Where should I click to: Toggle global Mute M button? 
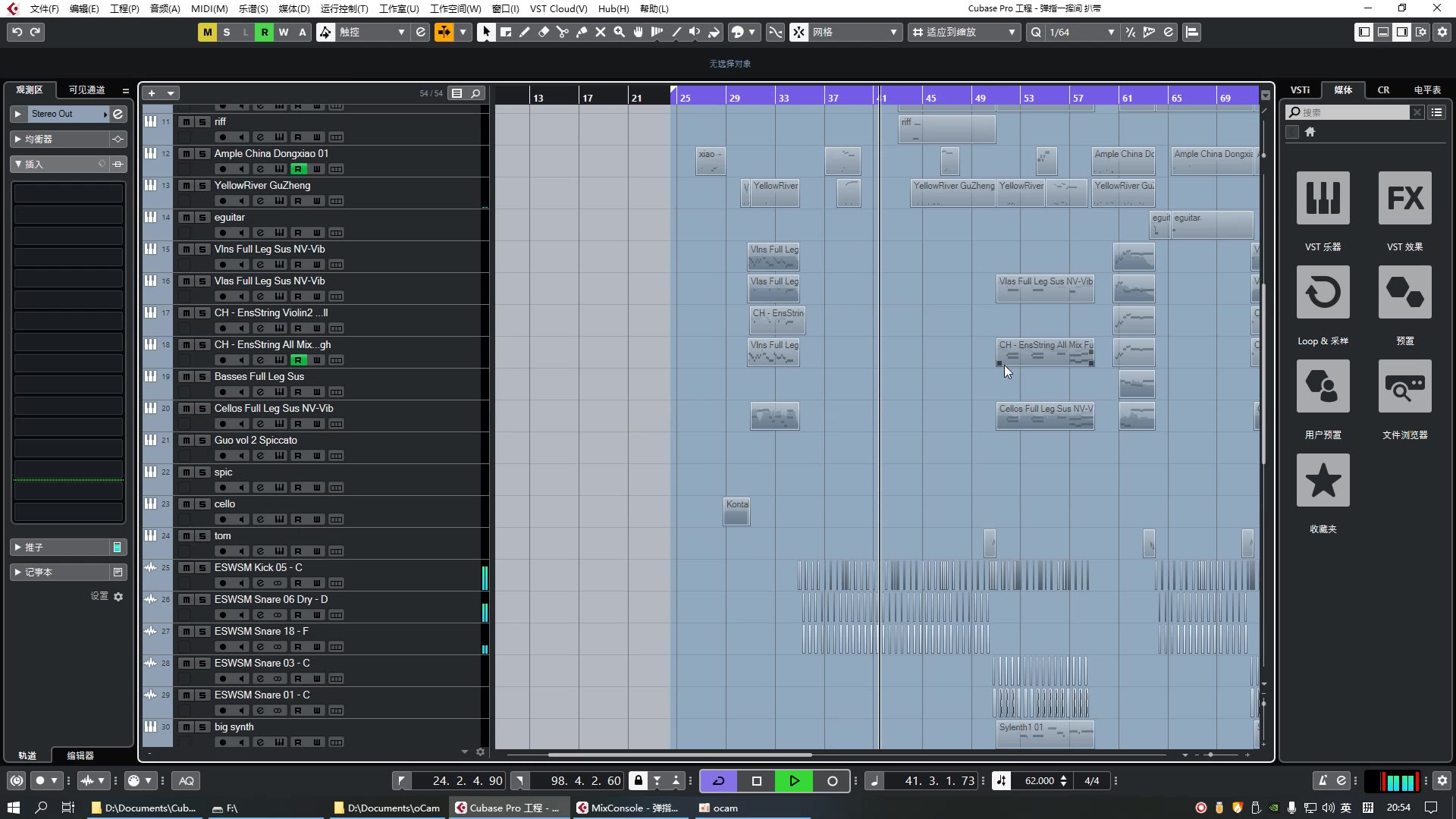[x=207, y=32]
